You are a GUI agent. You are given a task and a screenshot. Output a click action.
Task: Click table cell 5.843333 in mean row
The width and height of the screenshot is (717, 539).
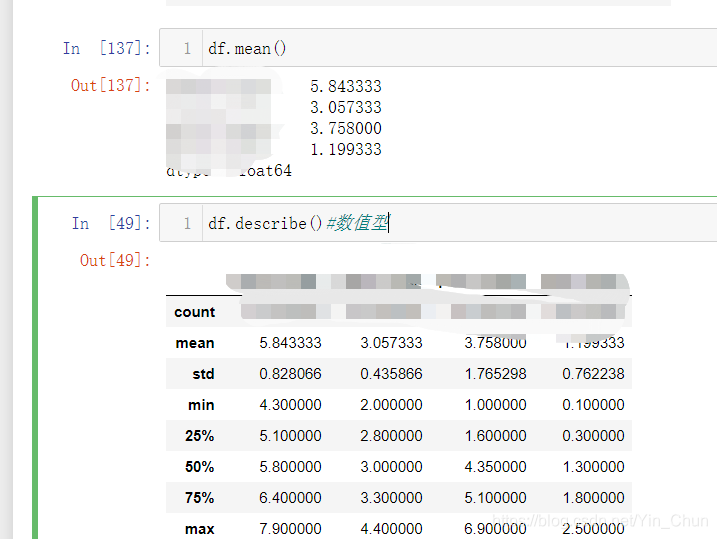[290, 343]
